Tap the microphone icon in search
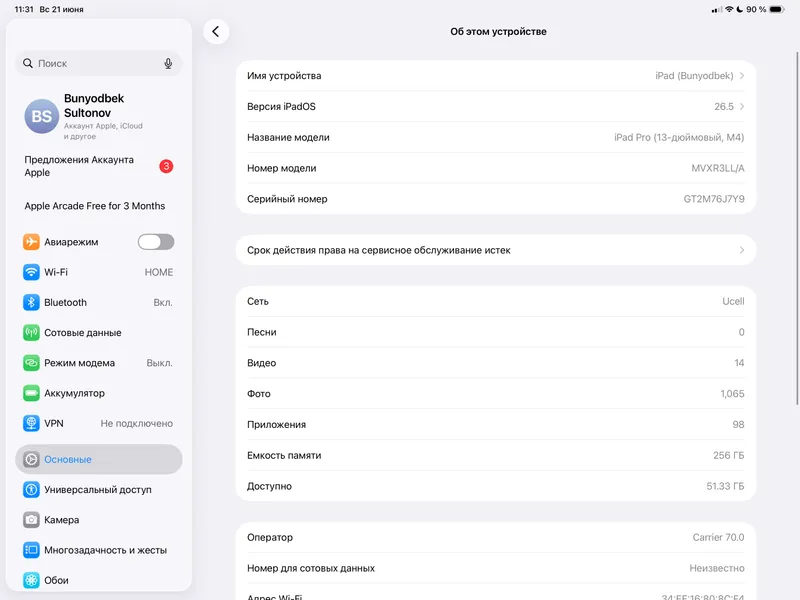This screenshot has width=800, height=600. click(168, 63)
